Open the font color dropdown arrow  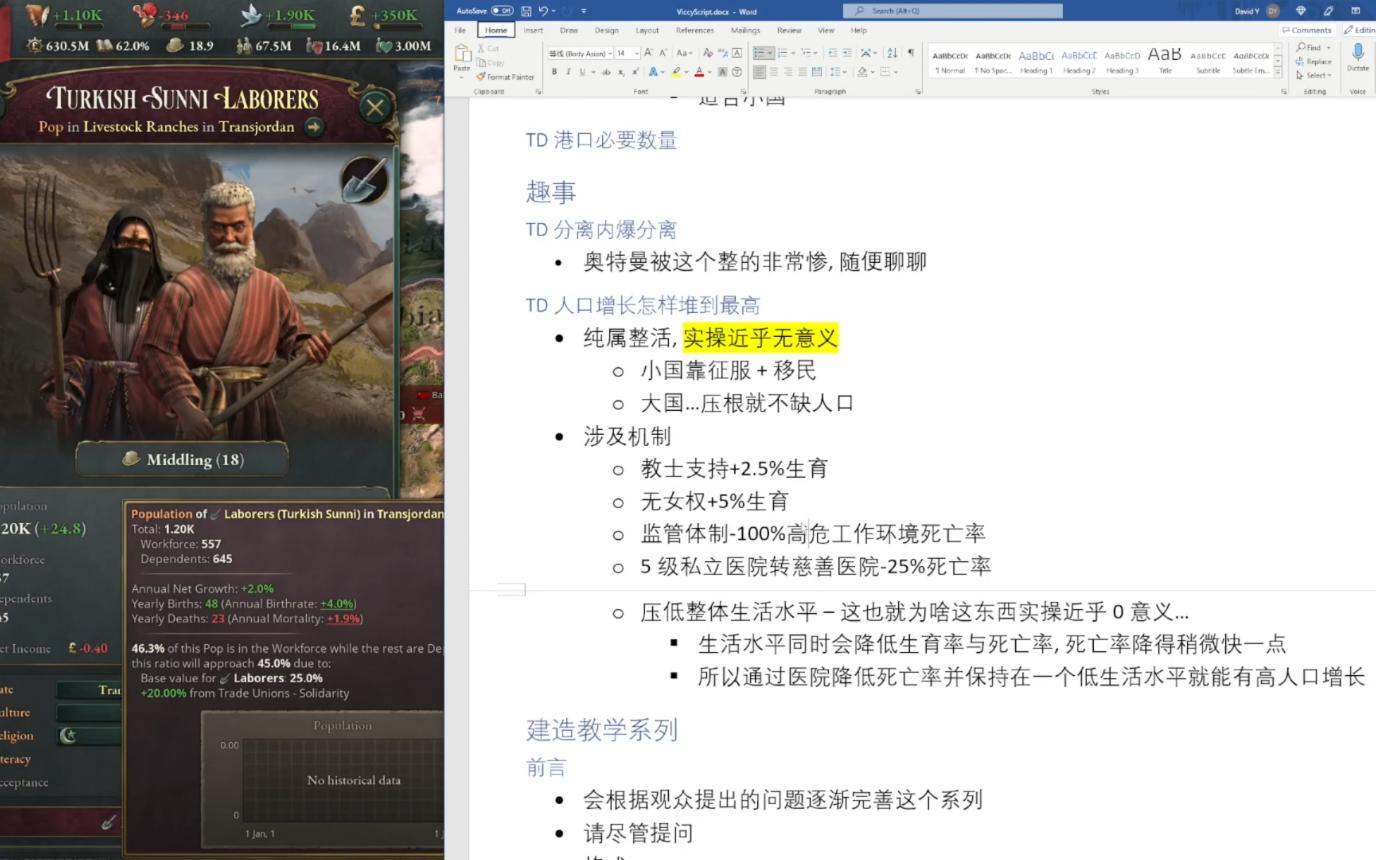(x=709, y=72)
